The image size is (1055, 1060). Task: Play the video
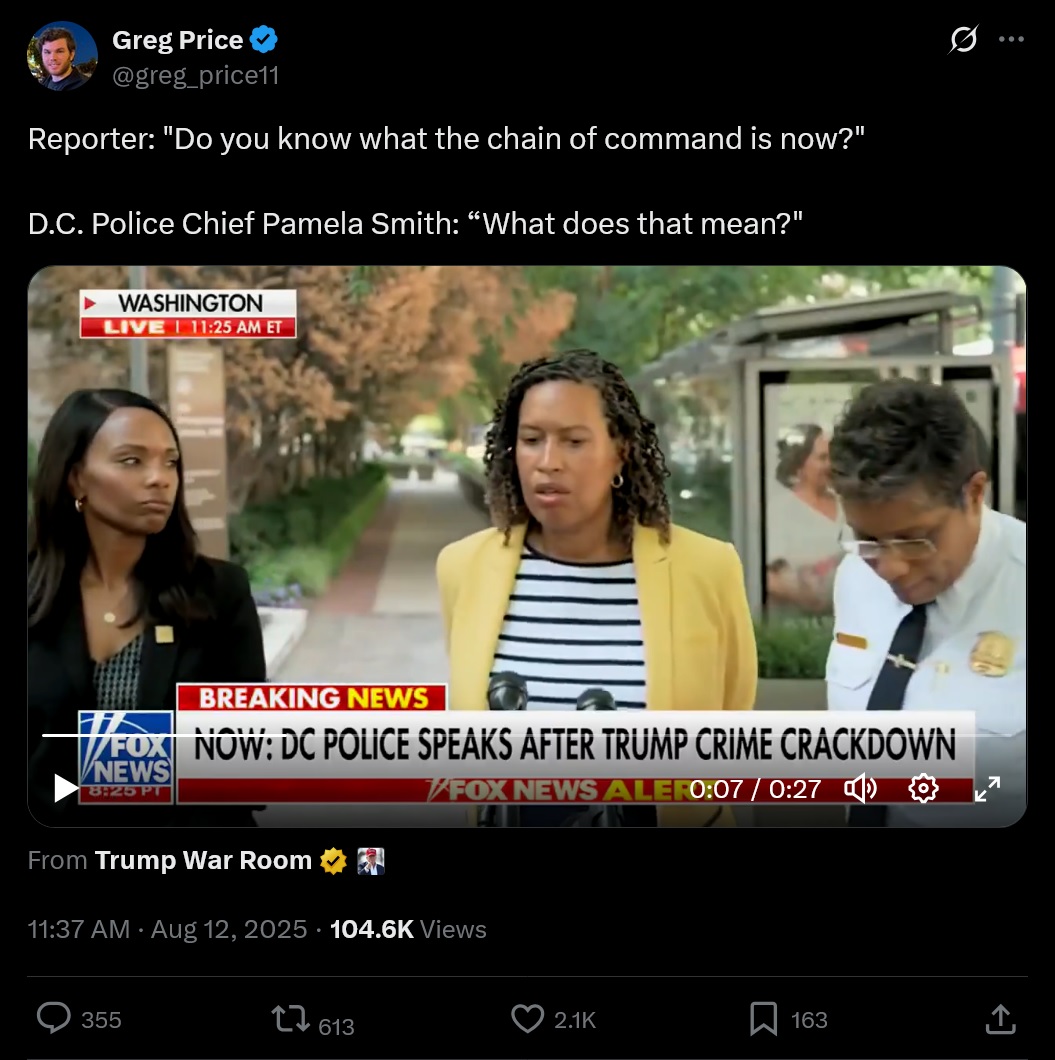coord(66,788)
